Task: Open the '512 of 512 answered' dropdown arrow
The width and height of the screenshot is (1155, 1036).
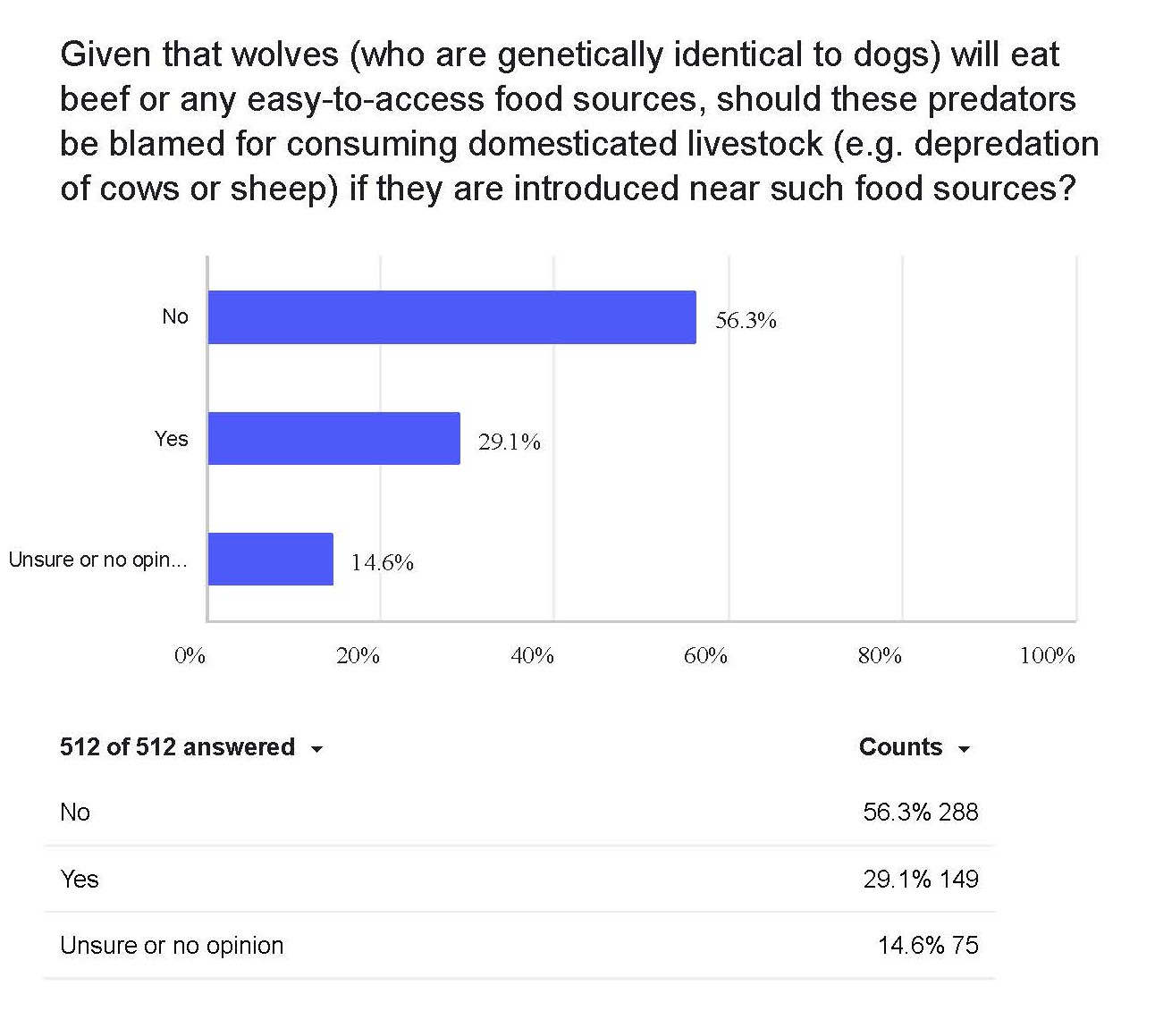Action: 316,749
